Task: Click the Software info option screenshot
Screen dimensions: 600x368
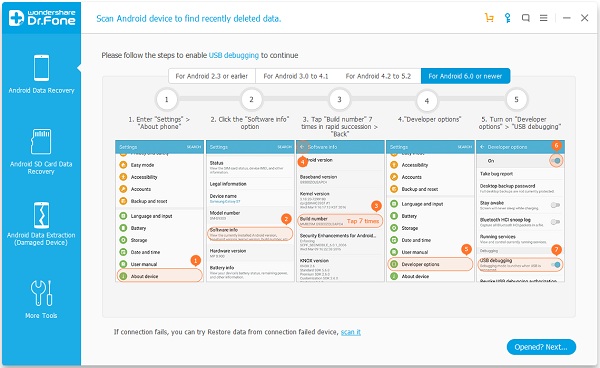Action: [x=250, y=211]
